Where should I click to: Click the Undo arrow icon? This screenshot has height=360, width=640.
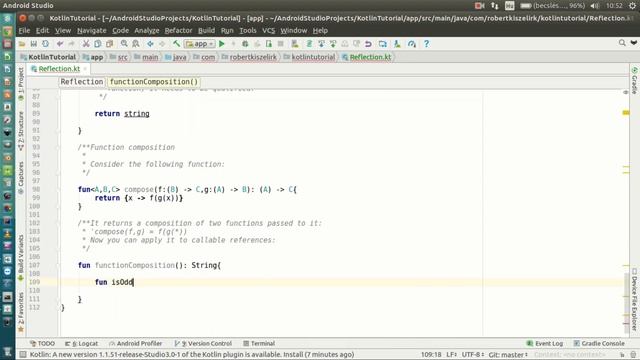[60, 44]
